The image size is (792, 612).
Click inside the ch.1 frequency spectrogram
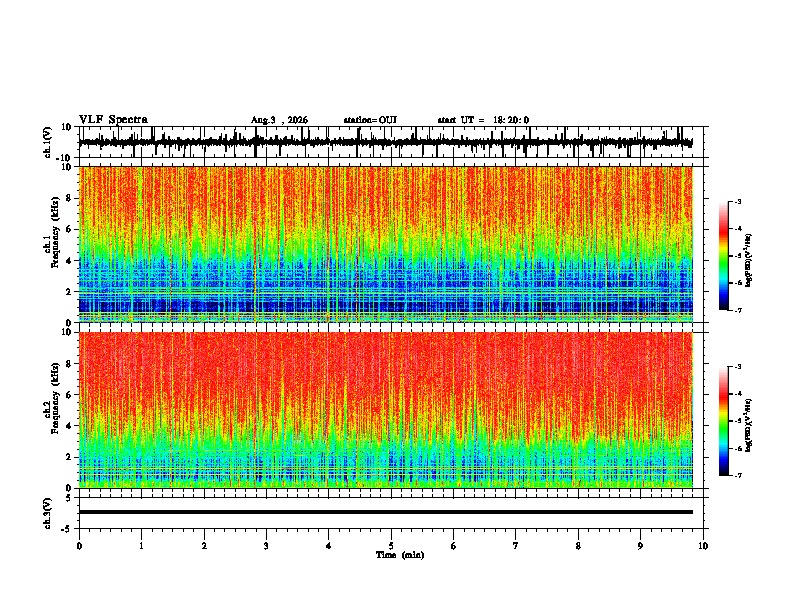(386, 244)
